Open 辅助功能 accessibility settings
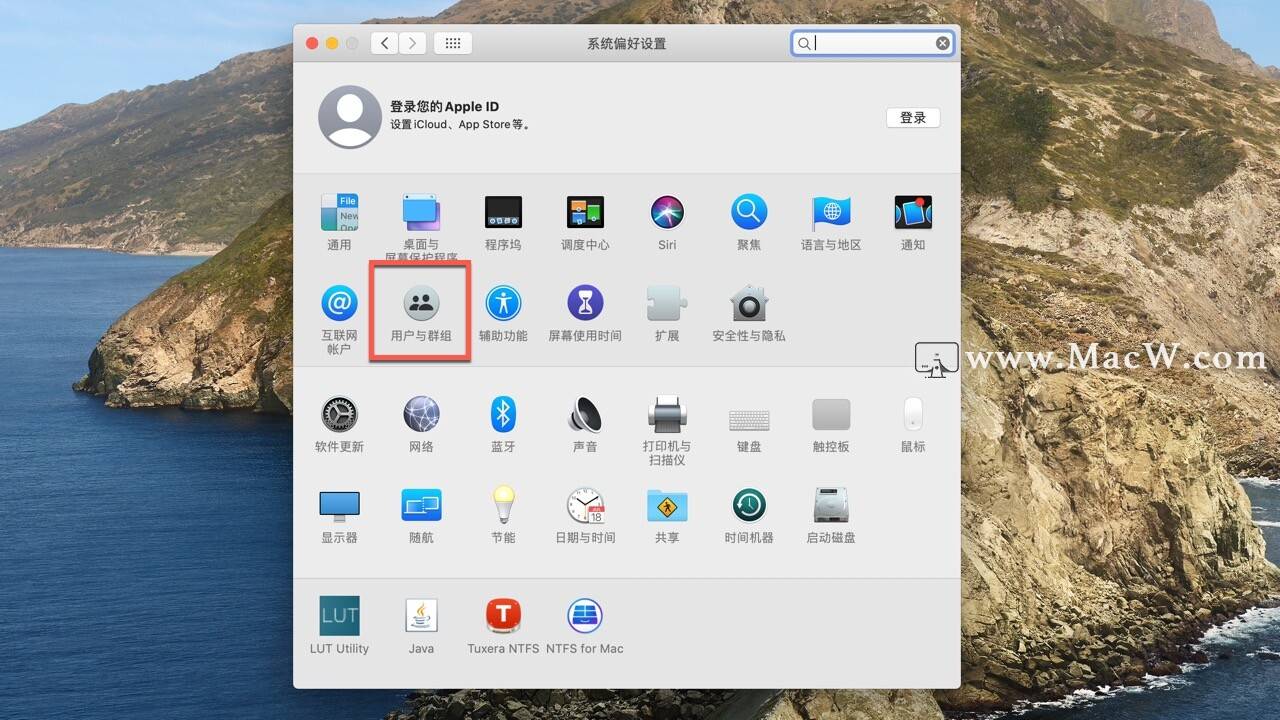Image resolution: width=1280 pixels, height=720 pixels. (503, 305)
